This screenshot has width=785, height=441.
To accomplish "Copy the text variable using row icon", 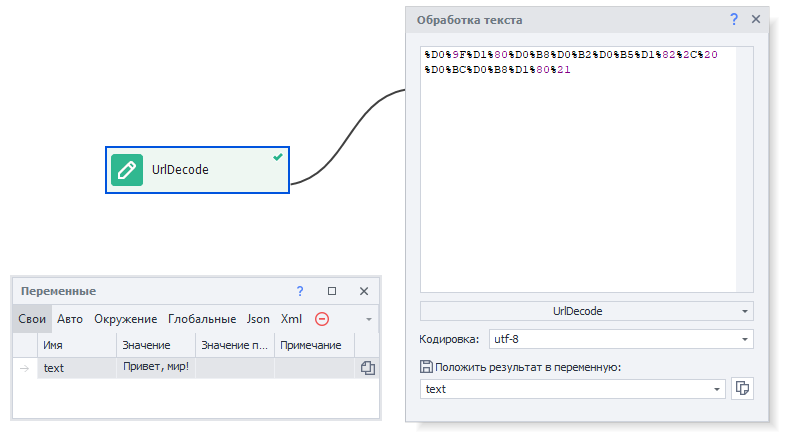I will click(367, 368).
